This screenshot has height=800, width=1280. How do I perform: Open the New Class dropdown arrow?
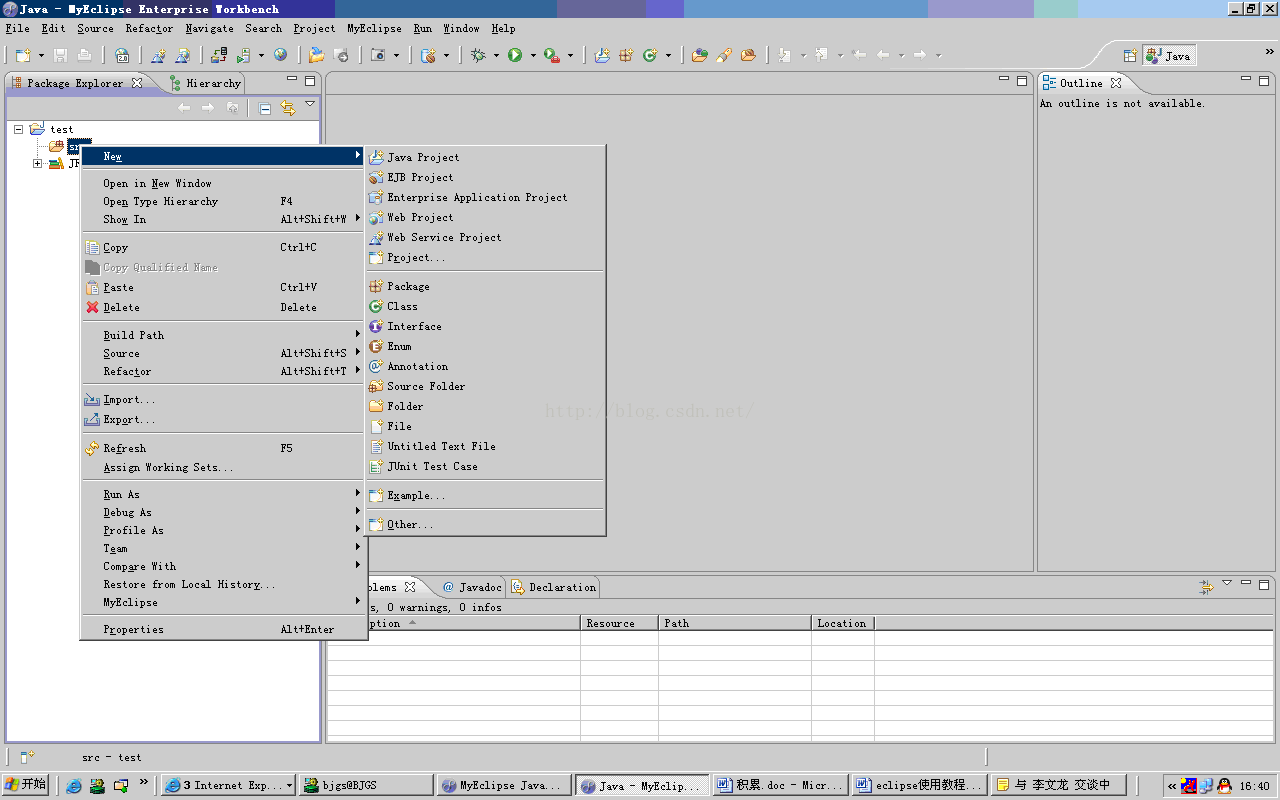[668, 55]
